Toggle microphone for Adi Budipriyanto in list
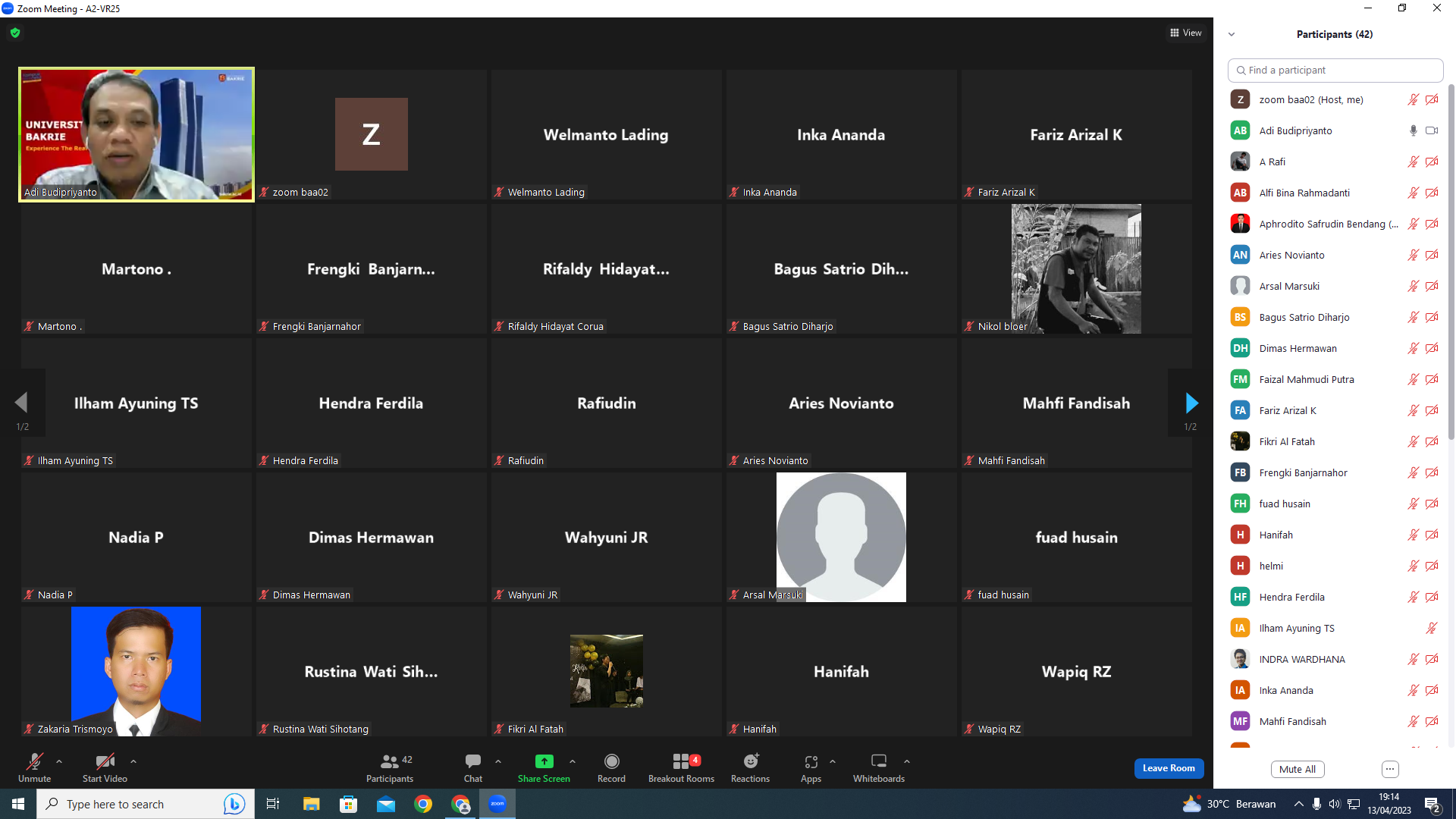Screen dimensions: 1456x819 pyautogui.click(x=1414, y=130)
